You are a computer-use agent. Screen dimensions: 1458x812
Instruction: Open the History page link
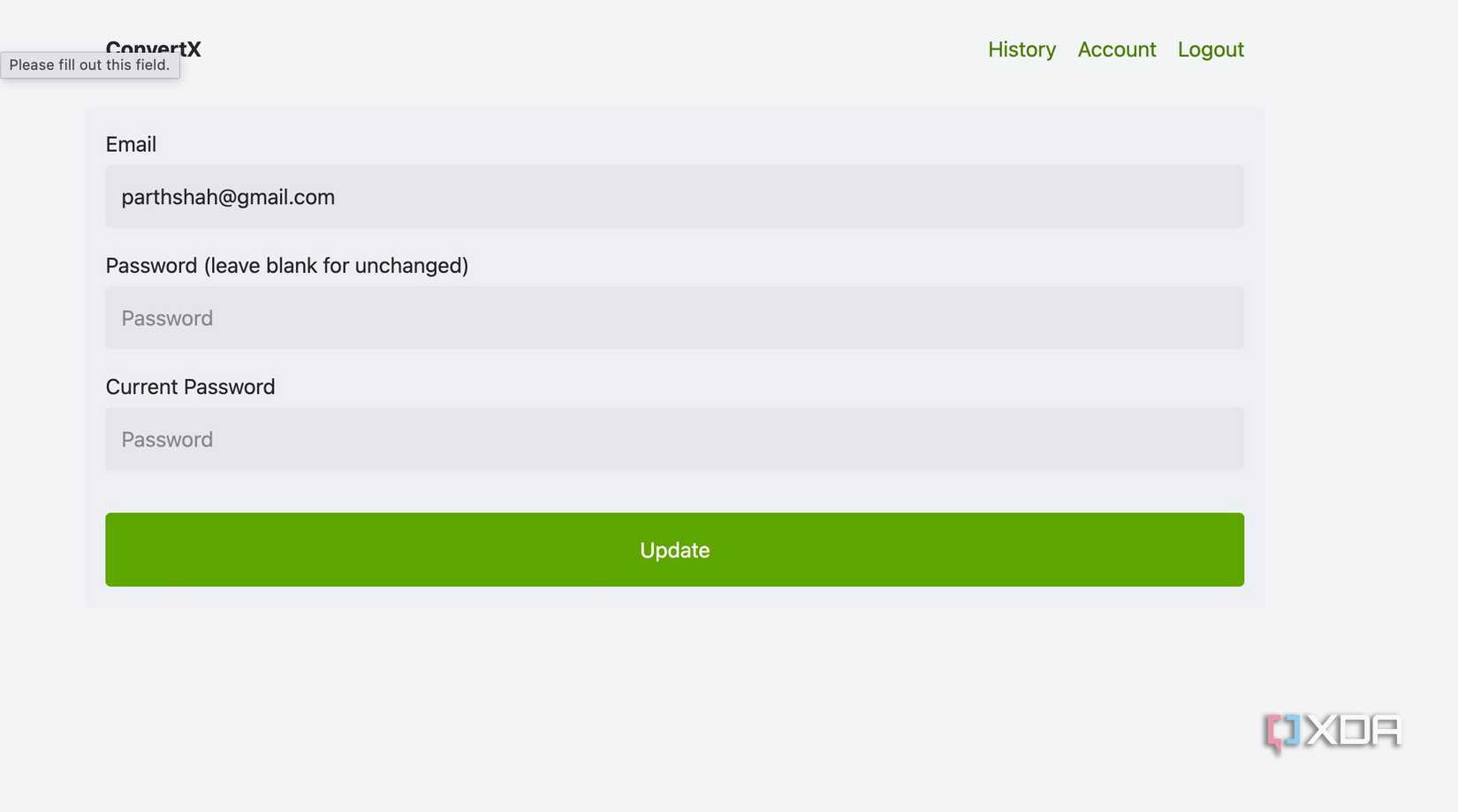[x=1021, y=49]
